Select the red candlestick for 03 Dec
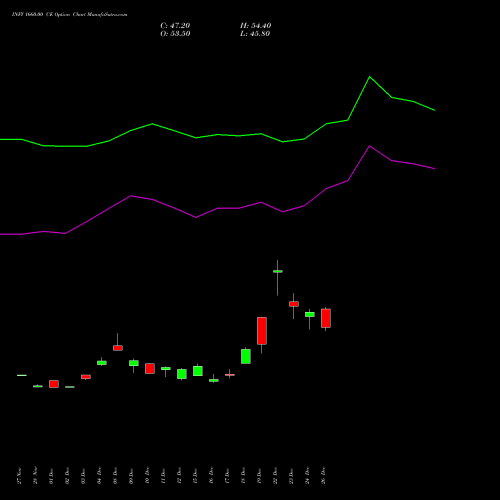 pos(86,377)
